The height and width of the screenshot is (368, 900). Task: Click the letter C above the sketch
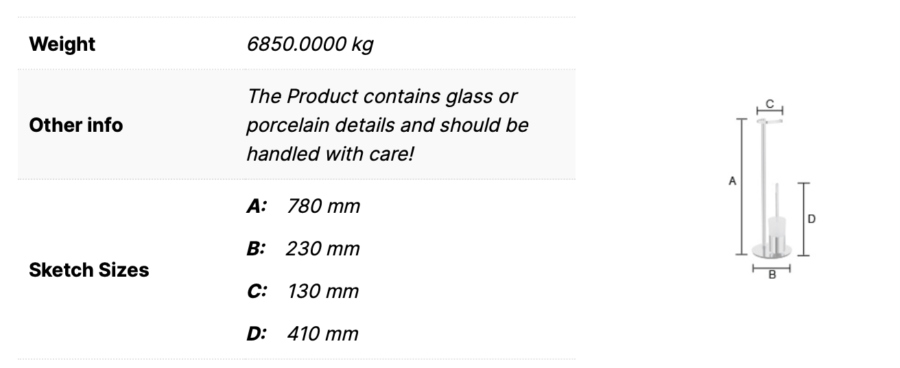pyautogui.click(x=770, y=104)
